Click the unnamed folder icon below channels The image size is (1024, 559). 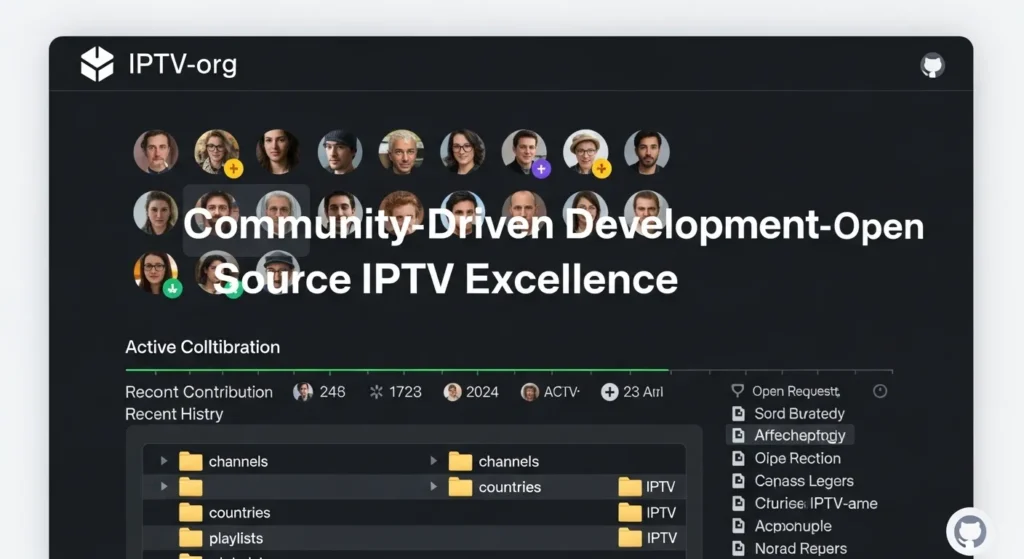[191, 487]
